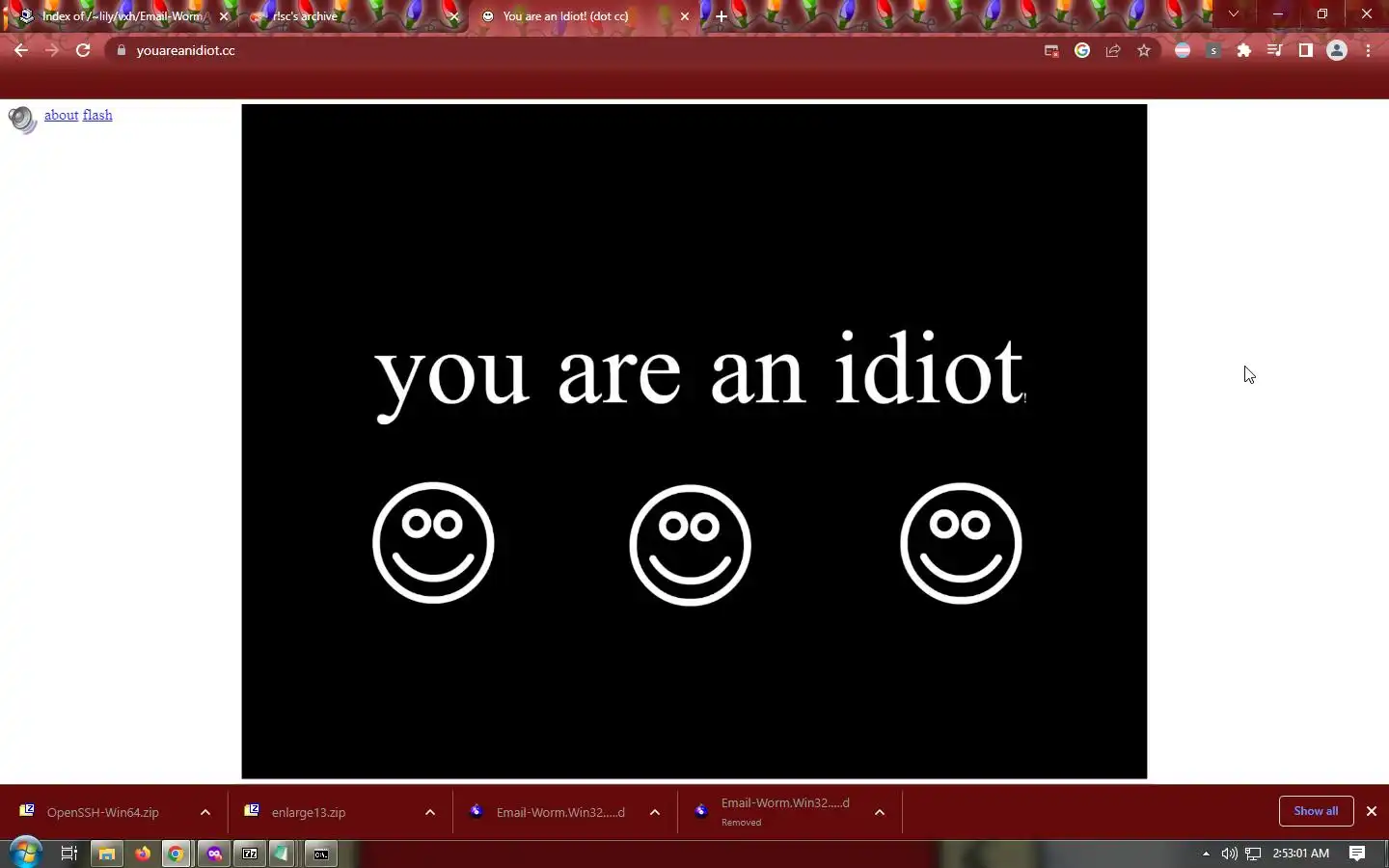Close the Index of Email-Worm tab
1389x868 pixels.
click(224, 16)
